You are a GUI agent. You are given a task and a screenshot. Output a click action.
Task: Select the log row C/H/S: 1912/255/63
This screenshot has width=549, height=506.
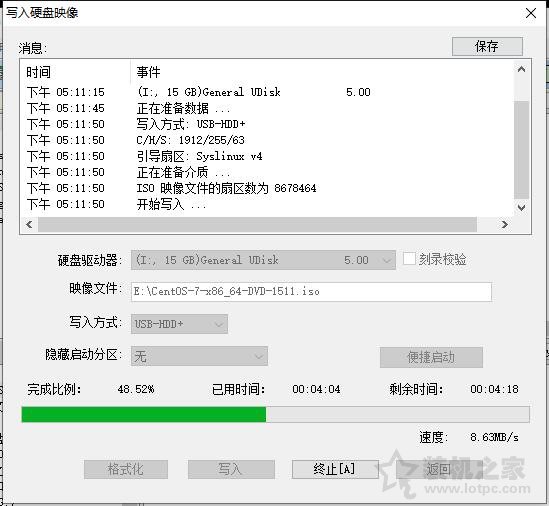pyautogui.click(x=266, y=140)
